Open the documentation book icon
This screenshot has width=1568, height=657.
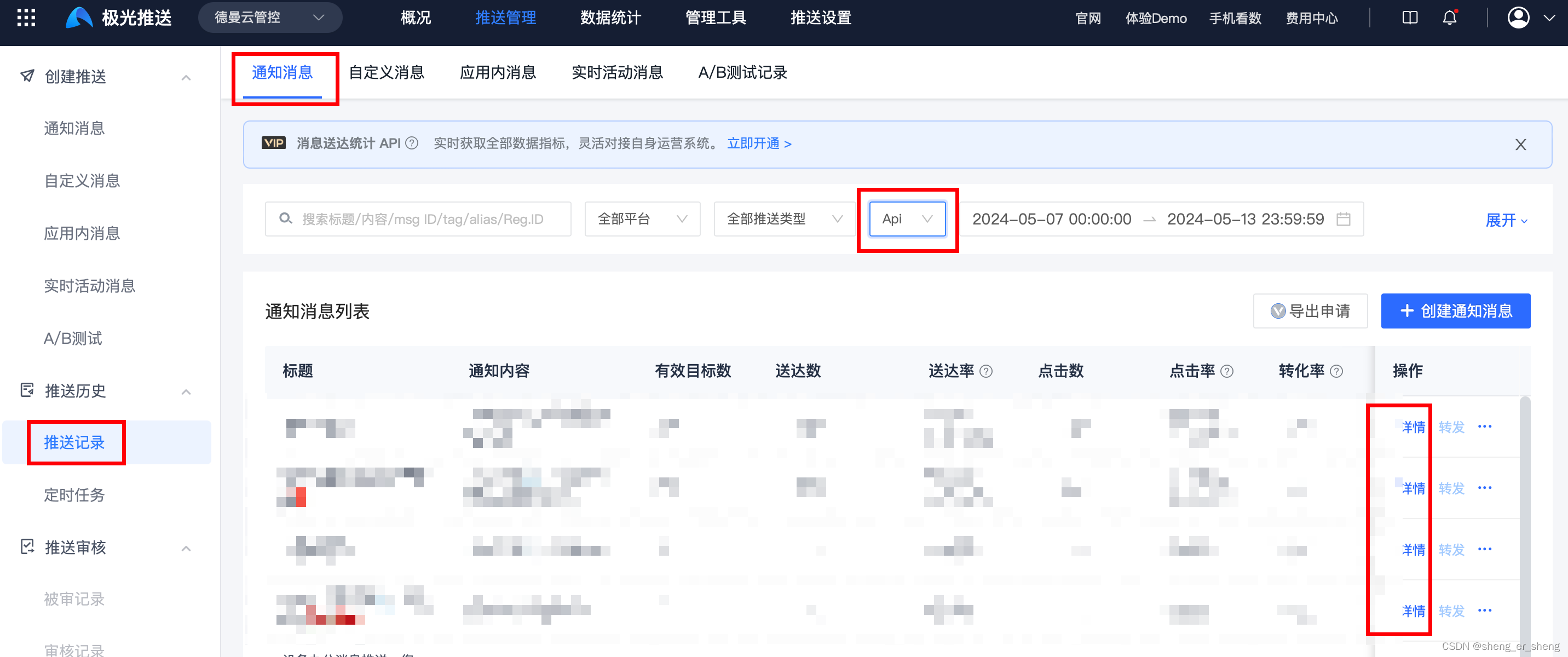tap(1410, 18)
